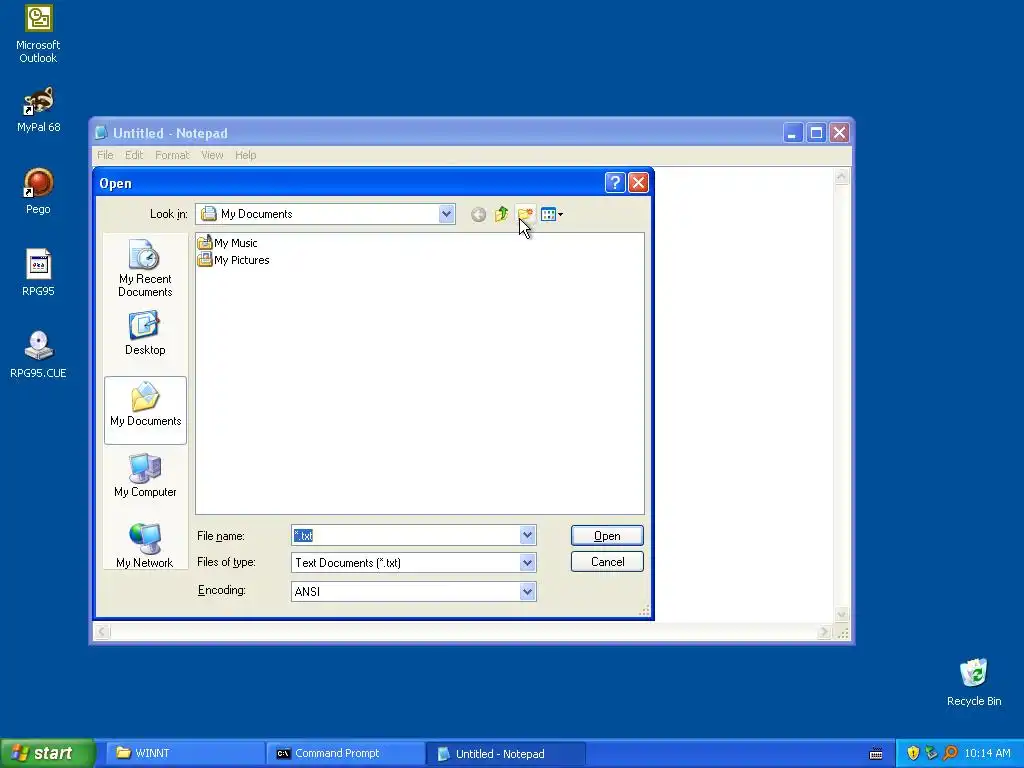The width and height of the screenshot is (1024, 768).
Task: Click the taskbar clock showing 10:14 AM
Action: pyautogui.click(x=987, y=753)
